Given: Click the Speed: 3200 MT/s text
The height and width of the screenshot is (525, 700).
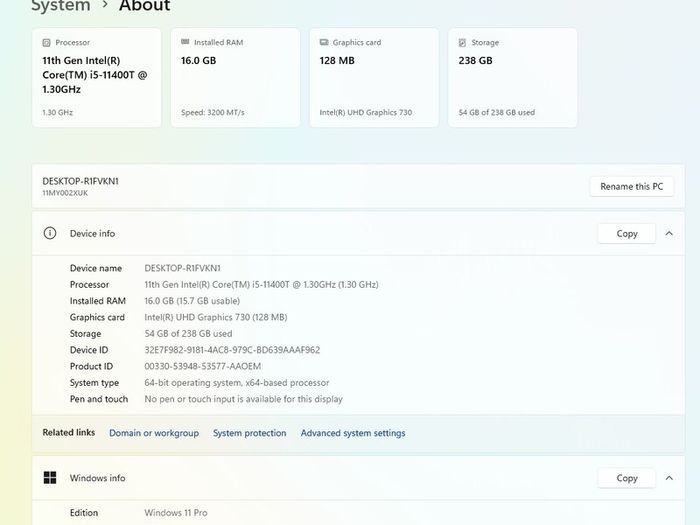Looking at the screenshot, I should click(212, 112).
